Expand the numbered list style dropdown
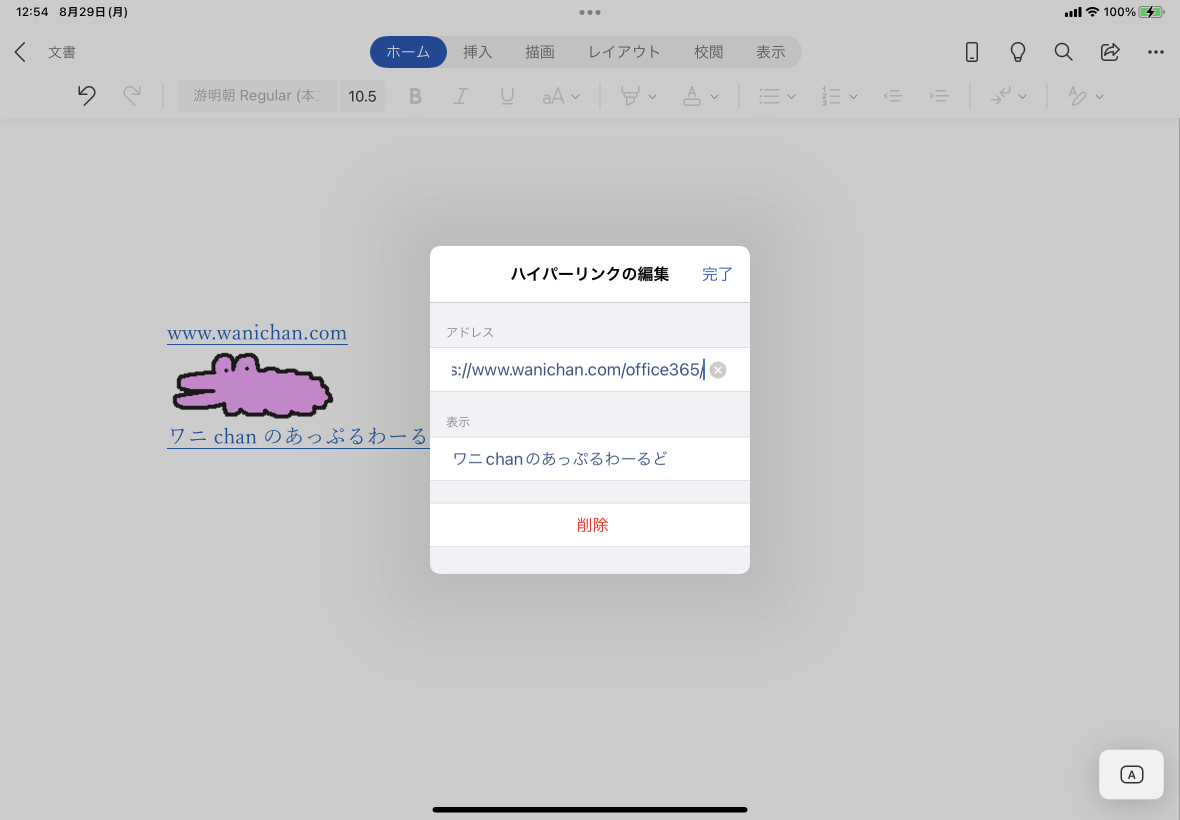The width and height of the screenshot is (1180, 820). [853, 97]
